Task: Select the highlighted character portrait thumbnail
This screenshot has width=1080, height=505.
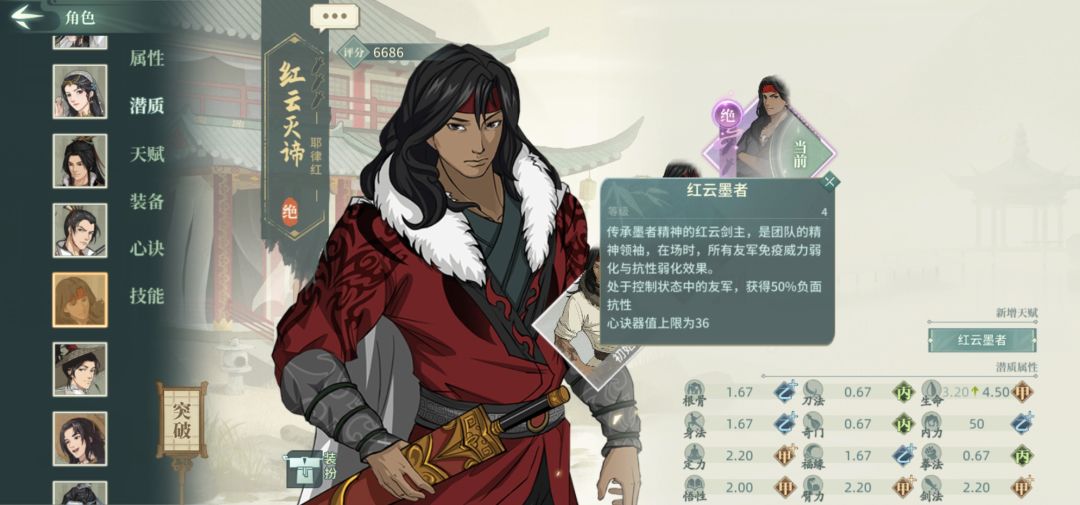Action: click(x=80, y=300)
